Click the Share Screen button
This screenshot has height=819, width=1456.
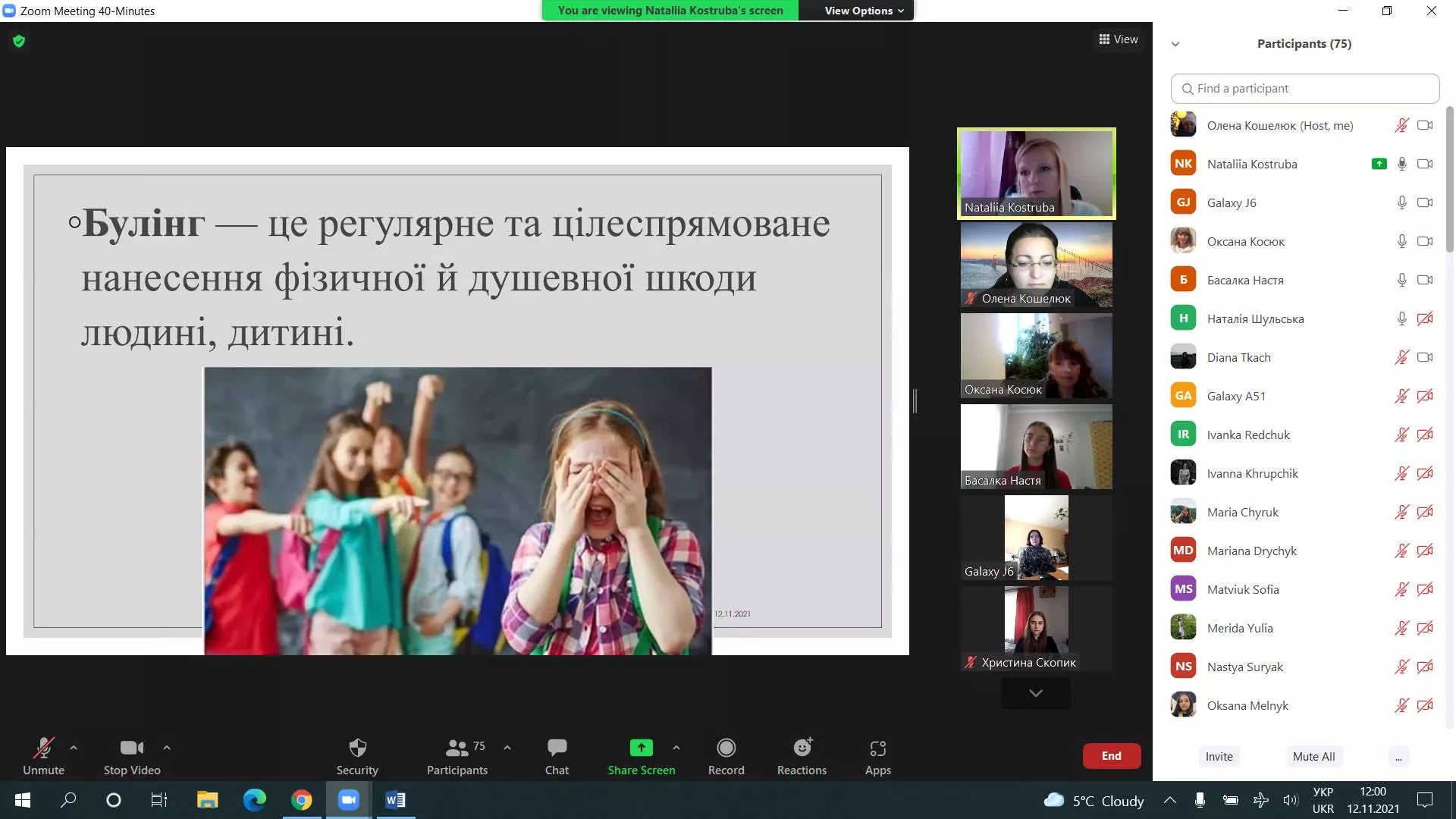point(641,755)
